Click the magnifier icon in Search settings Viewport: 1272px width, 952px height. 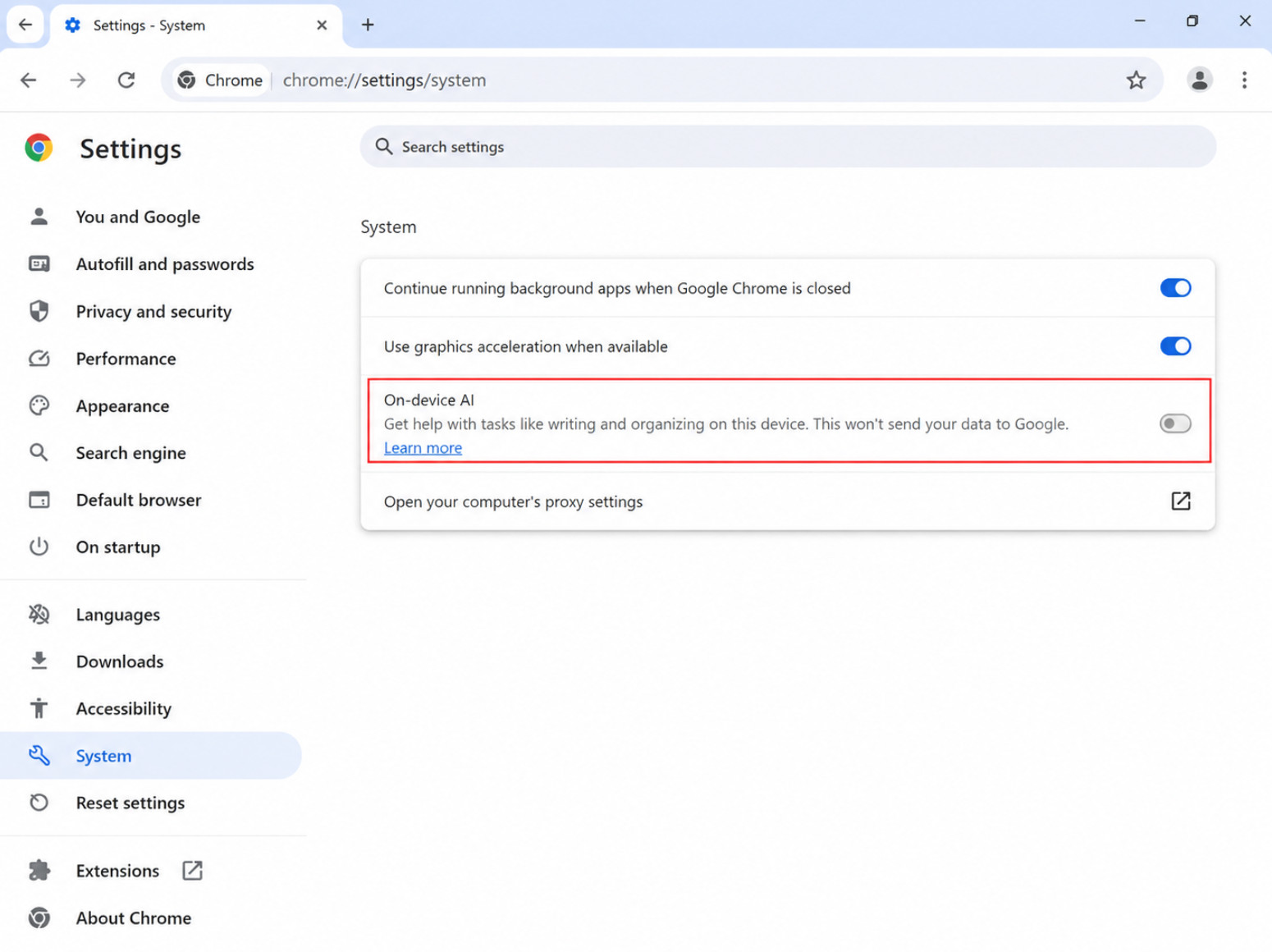point(383,146)
